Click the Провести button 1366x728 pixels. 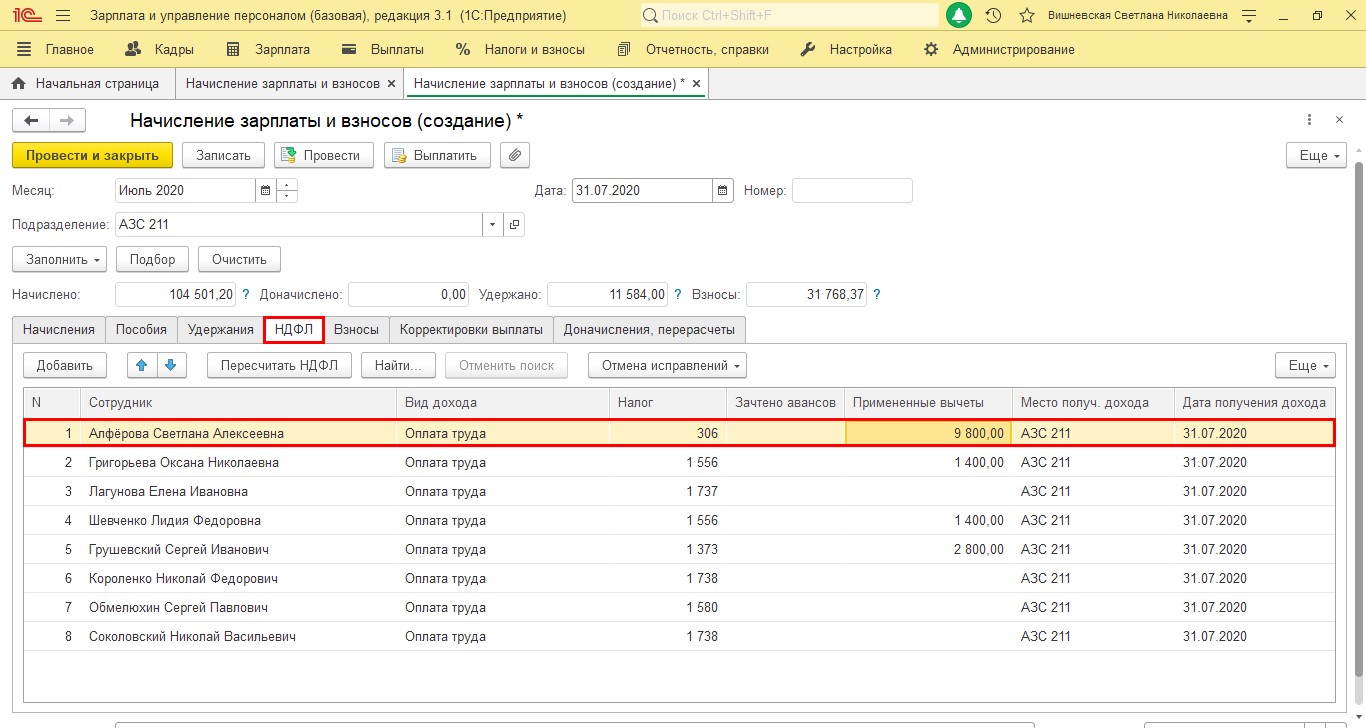(x=323, y=155)
